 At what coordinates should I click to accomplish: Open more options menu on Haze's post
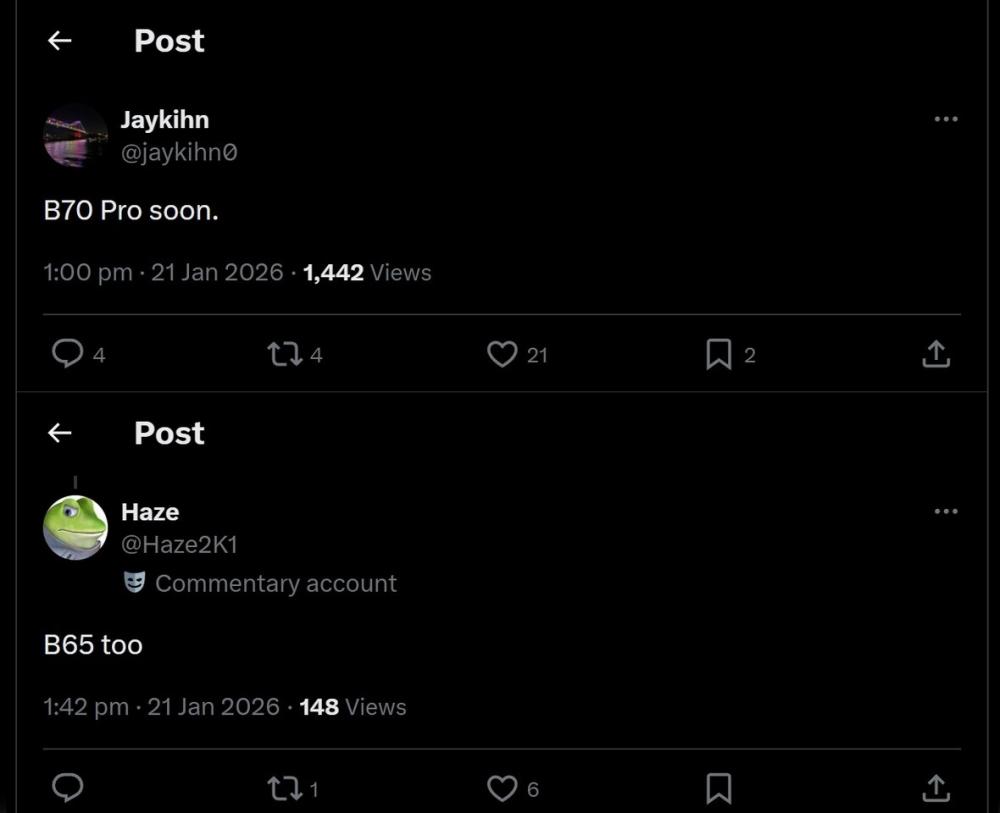(945, 511)
